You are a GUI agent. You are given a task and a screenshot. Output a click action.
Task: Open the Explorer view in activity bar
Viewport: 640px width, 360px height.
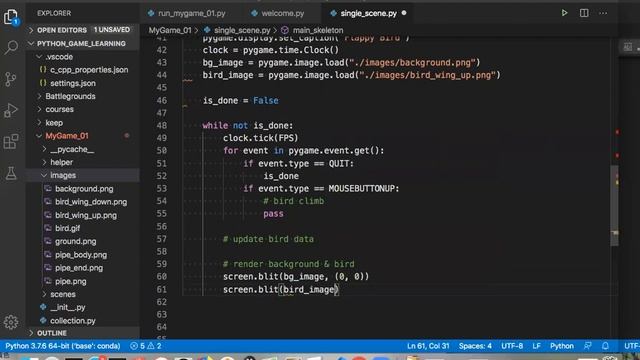(11, 17)
